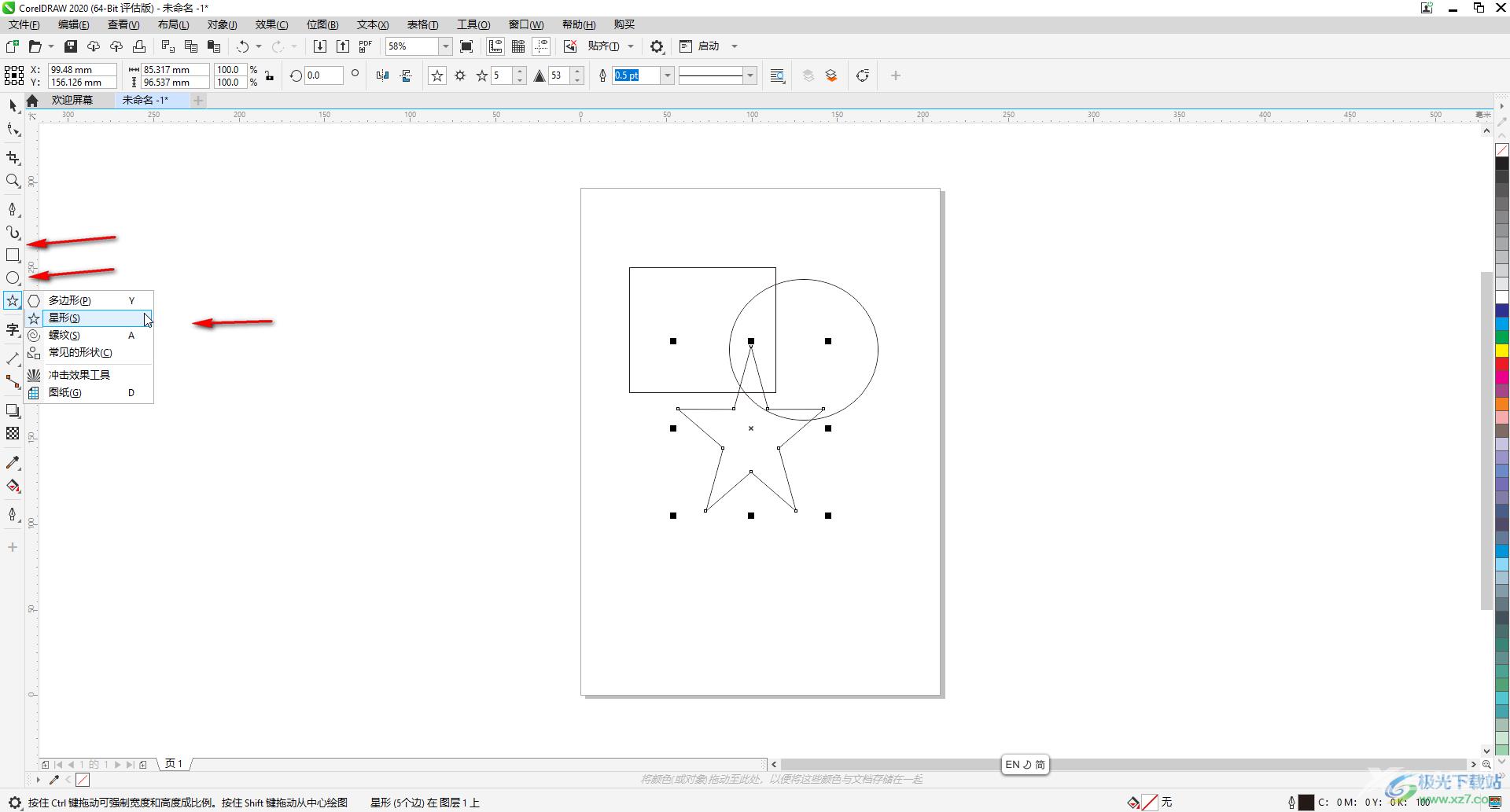The image size is (1510, 812).
Task: Select the Pick tool in toolbox
Action: (x=13, y=105)
